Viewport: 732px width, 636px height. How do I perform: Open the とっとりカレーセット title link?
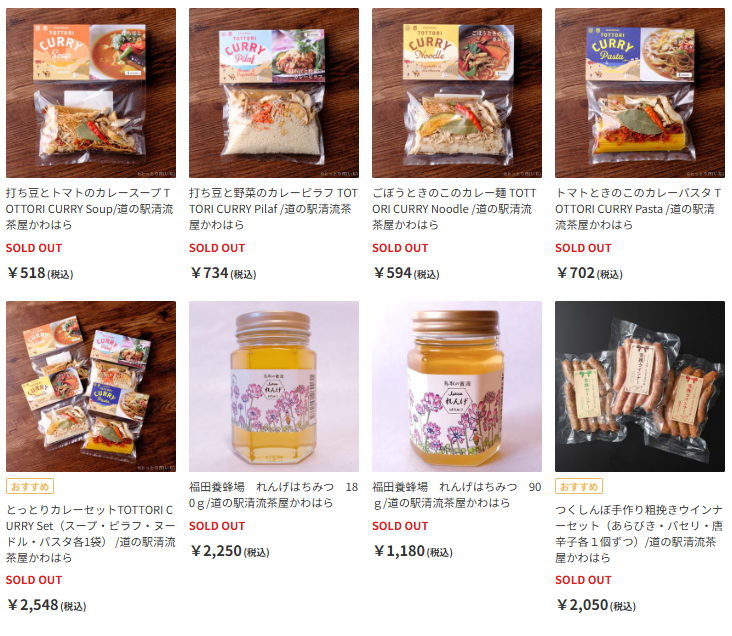(x=91, y=534)
